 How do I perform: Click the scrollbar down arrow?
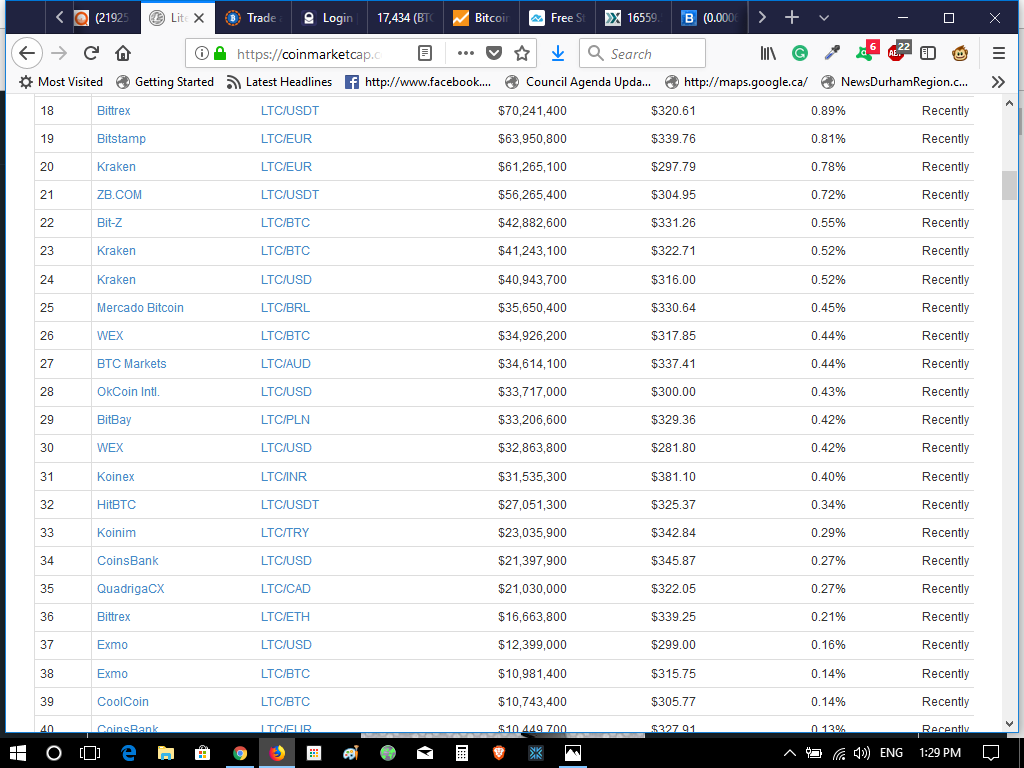click(1010, 724)
